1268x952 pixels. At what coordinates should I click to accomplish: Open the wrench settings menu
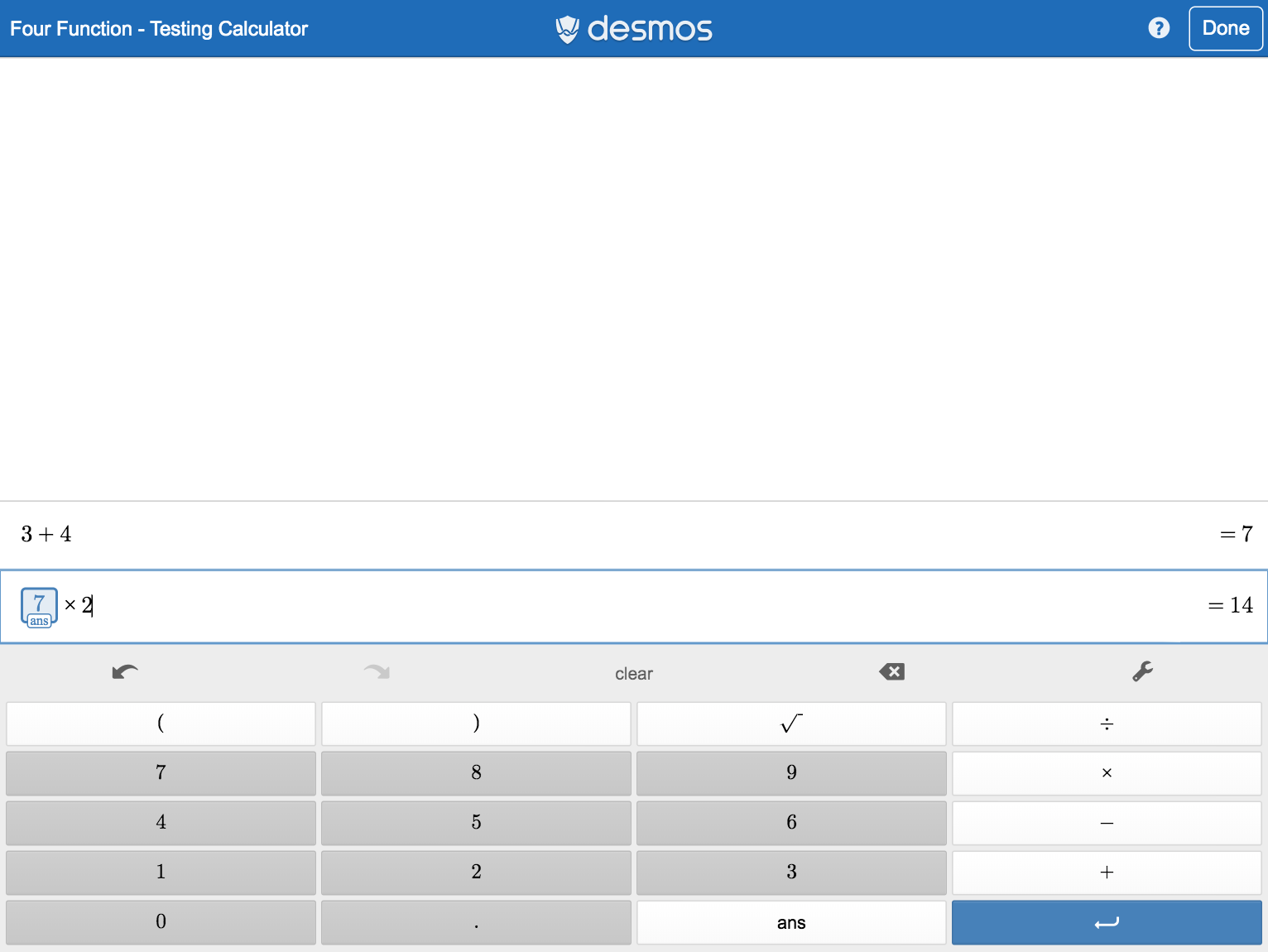pyautogui.click(x=1142, y=671)
